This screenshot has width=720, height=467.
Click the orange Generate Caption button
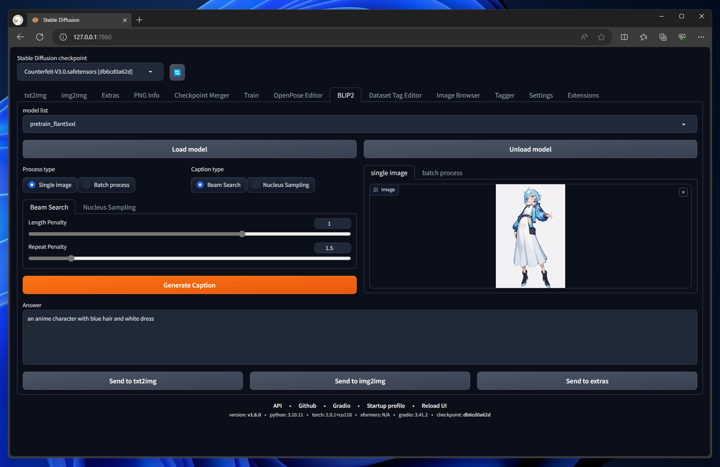[x=190, y=285]
